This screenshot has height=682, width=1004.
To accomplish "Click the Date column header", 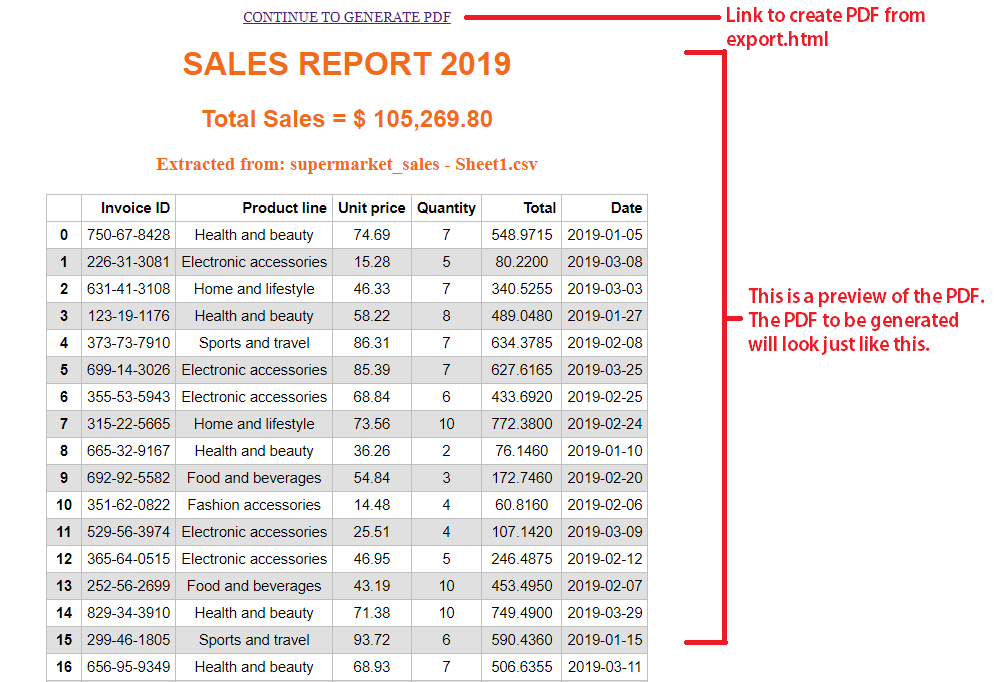I will point(604,208).
